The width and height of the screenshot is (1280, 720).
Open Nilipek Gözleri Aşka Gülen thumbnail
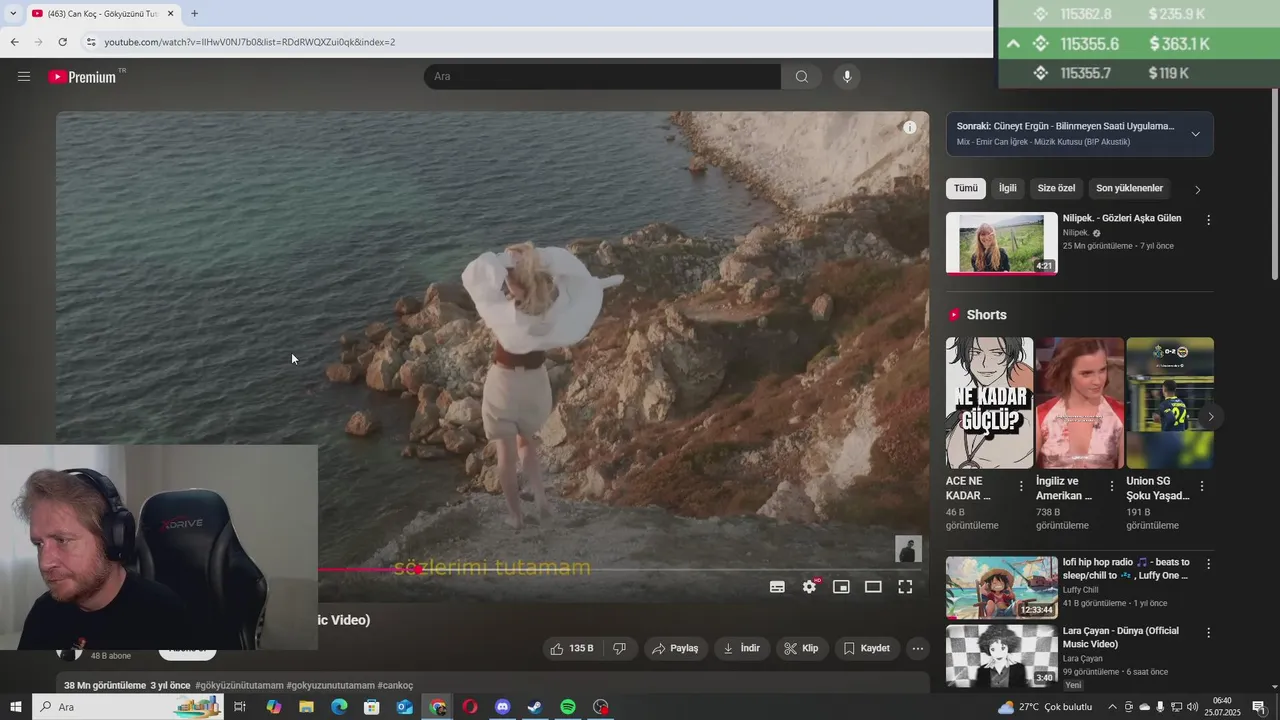1001,243
